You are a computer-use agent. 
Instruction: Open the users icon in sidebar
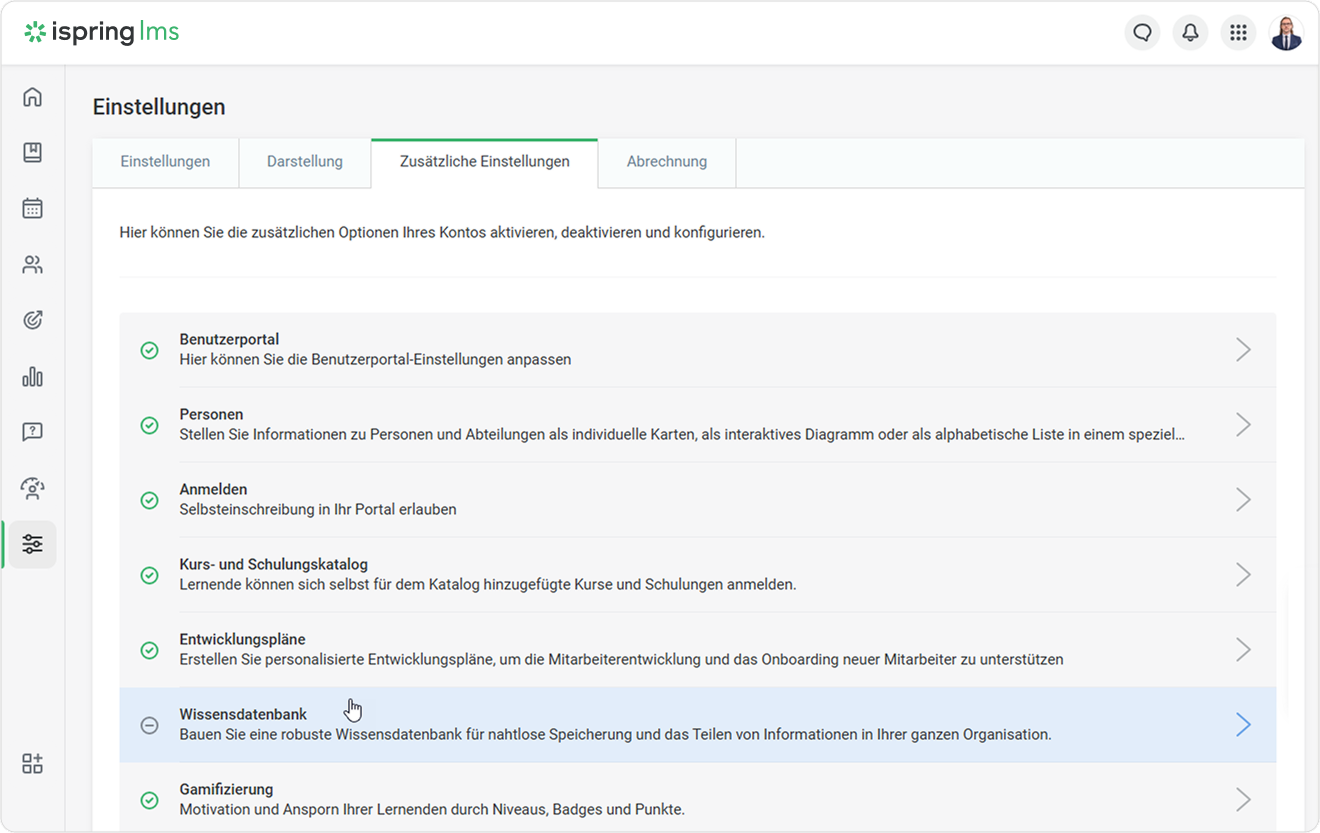pyautogui.click(x=33, y=265)
